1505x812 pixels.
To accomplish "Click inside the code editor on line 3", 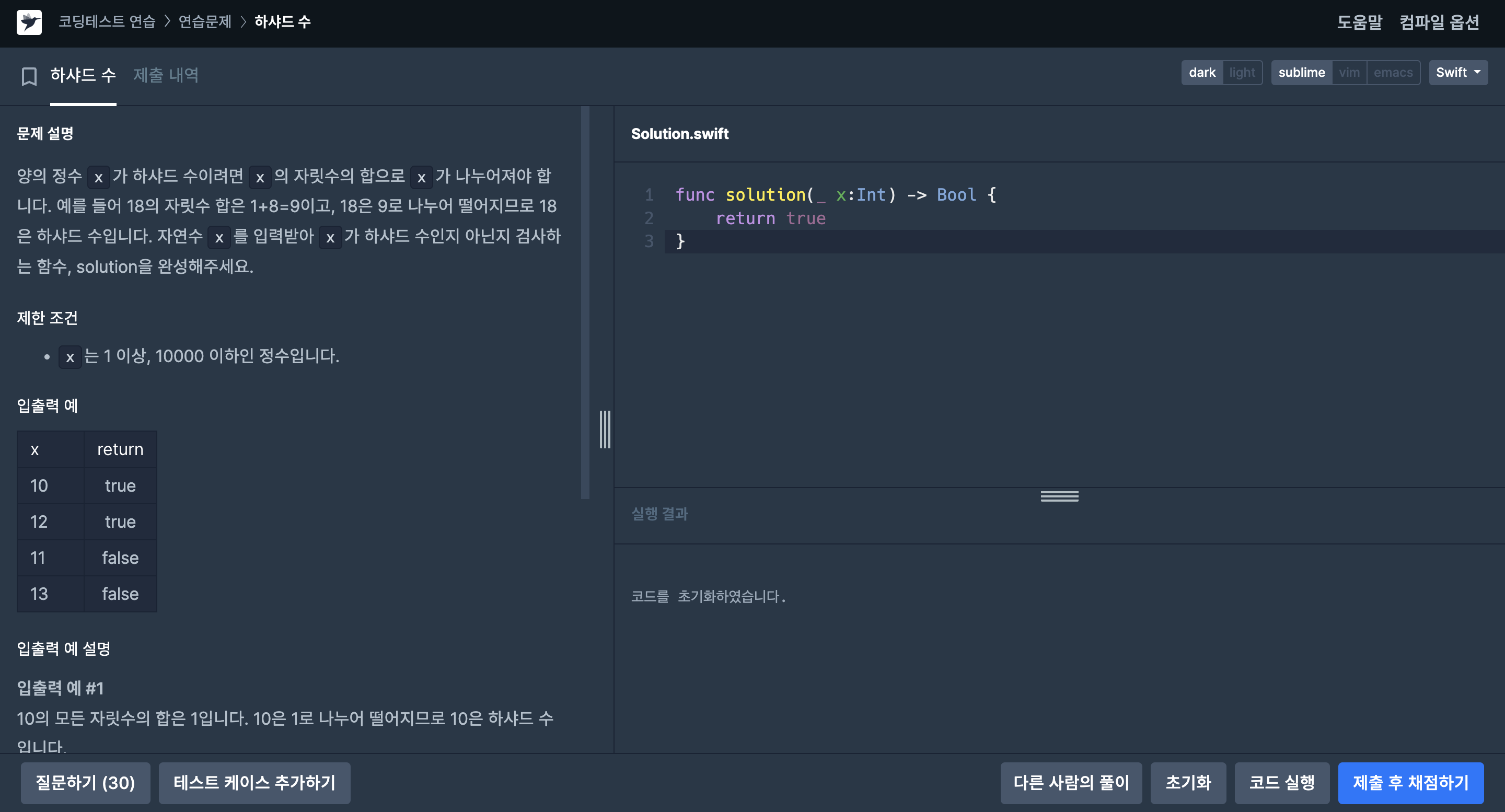I will tap(876, 241).
